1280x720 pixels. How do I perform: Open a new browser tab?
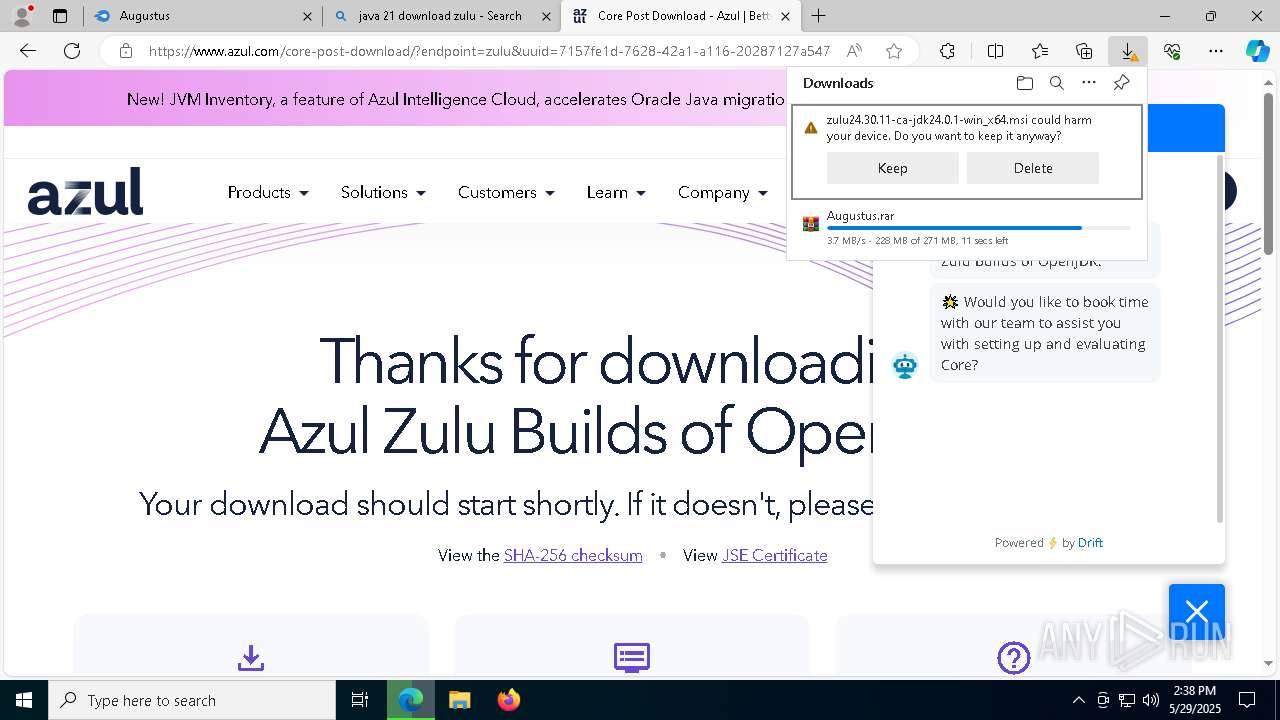819,16
